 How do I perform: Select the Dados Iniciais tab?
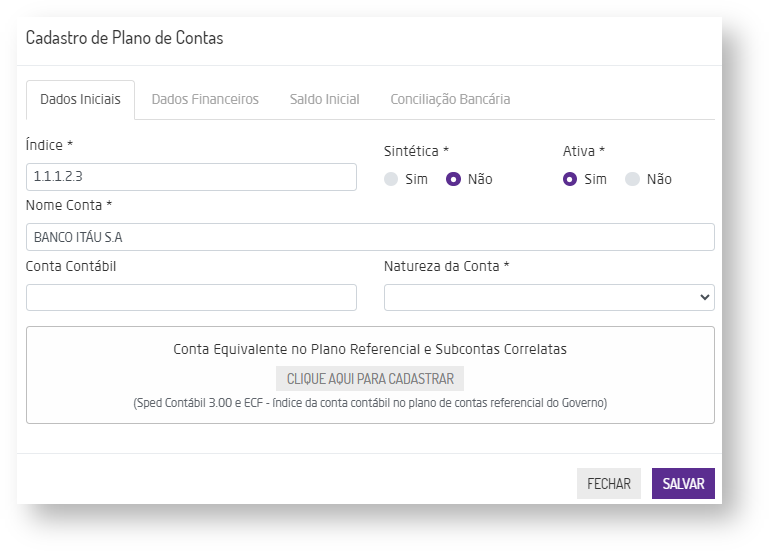click(80, 99)
